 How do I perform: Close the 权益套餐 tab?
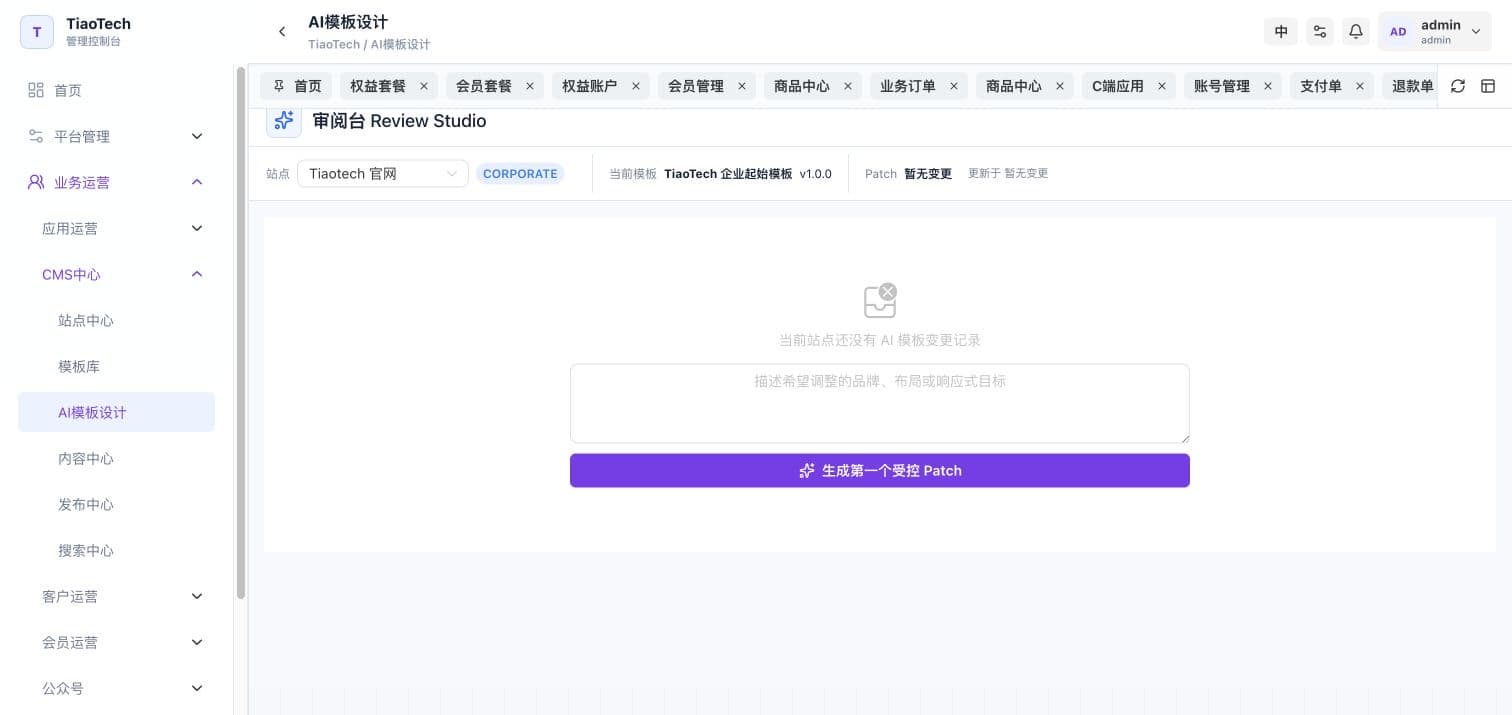[x=424, y=86]
